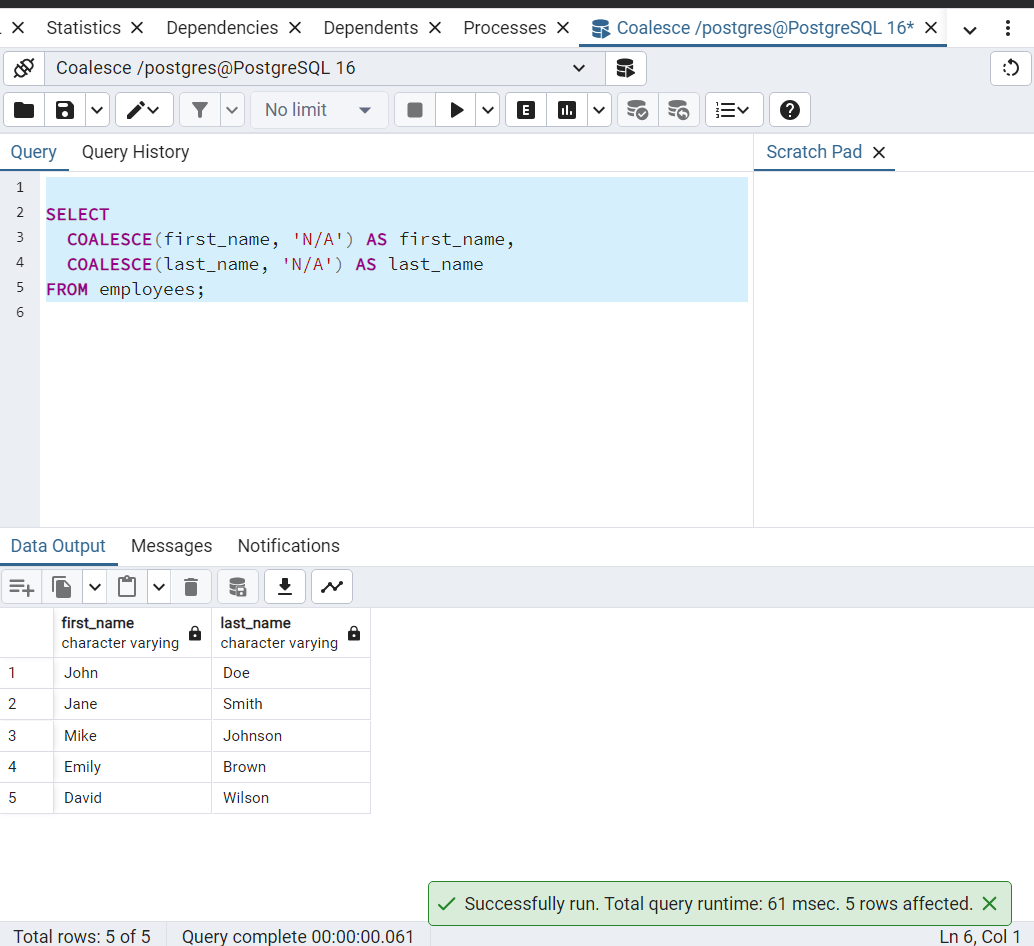Click the Save File icon
The image size is (1034, 946).
(65, 109)
